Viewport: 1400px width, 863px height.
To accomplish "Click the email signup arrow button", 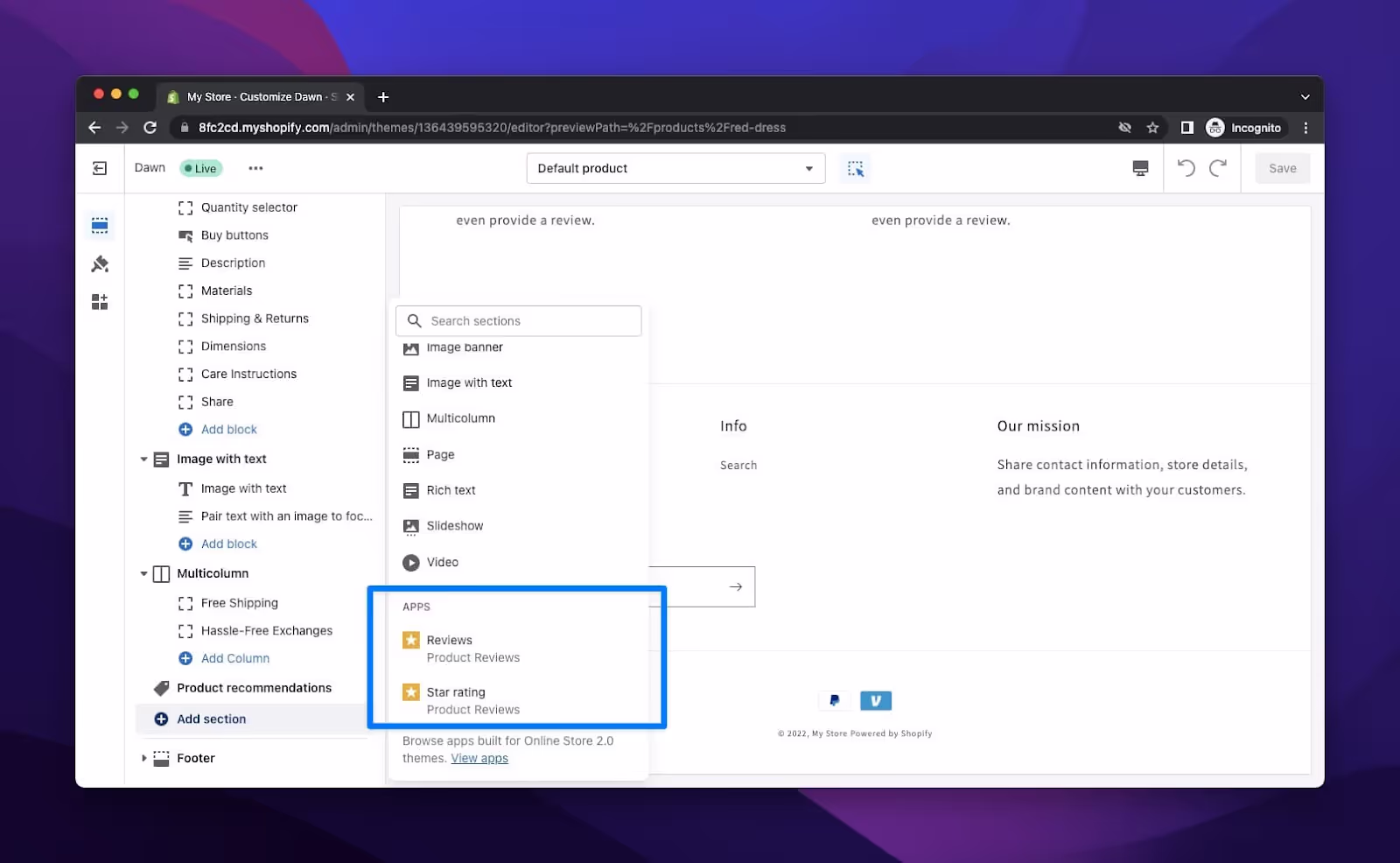I will point(736,587).
